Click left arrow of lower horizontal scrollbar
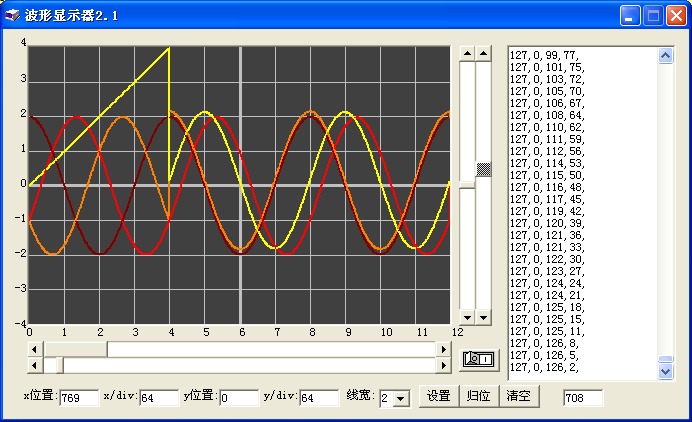This screenshot has height=422, width=692. (35, 365)
